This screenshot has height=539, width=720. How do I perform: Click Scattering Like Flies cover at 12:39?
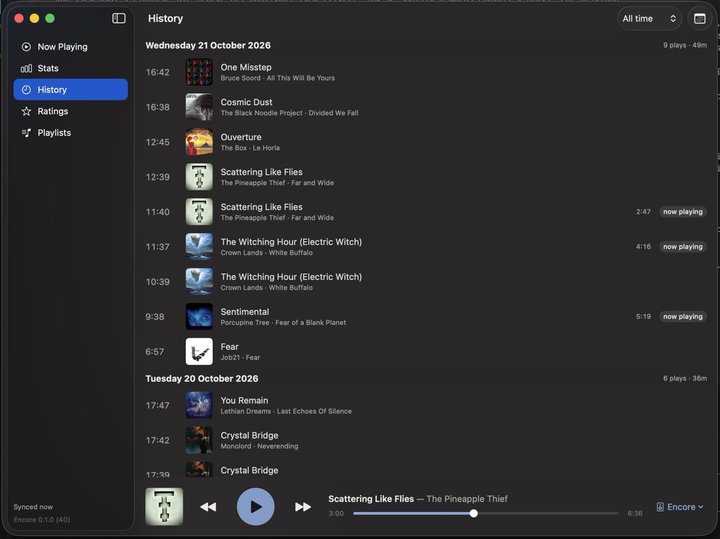199,177
